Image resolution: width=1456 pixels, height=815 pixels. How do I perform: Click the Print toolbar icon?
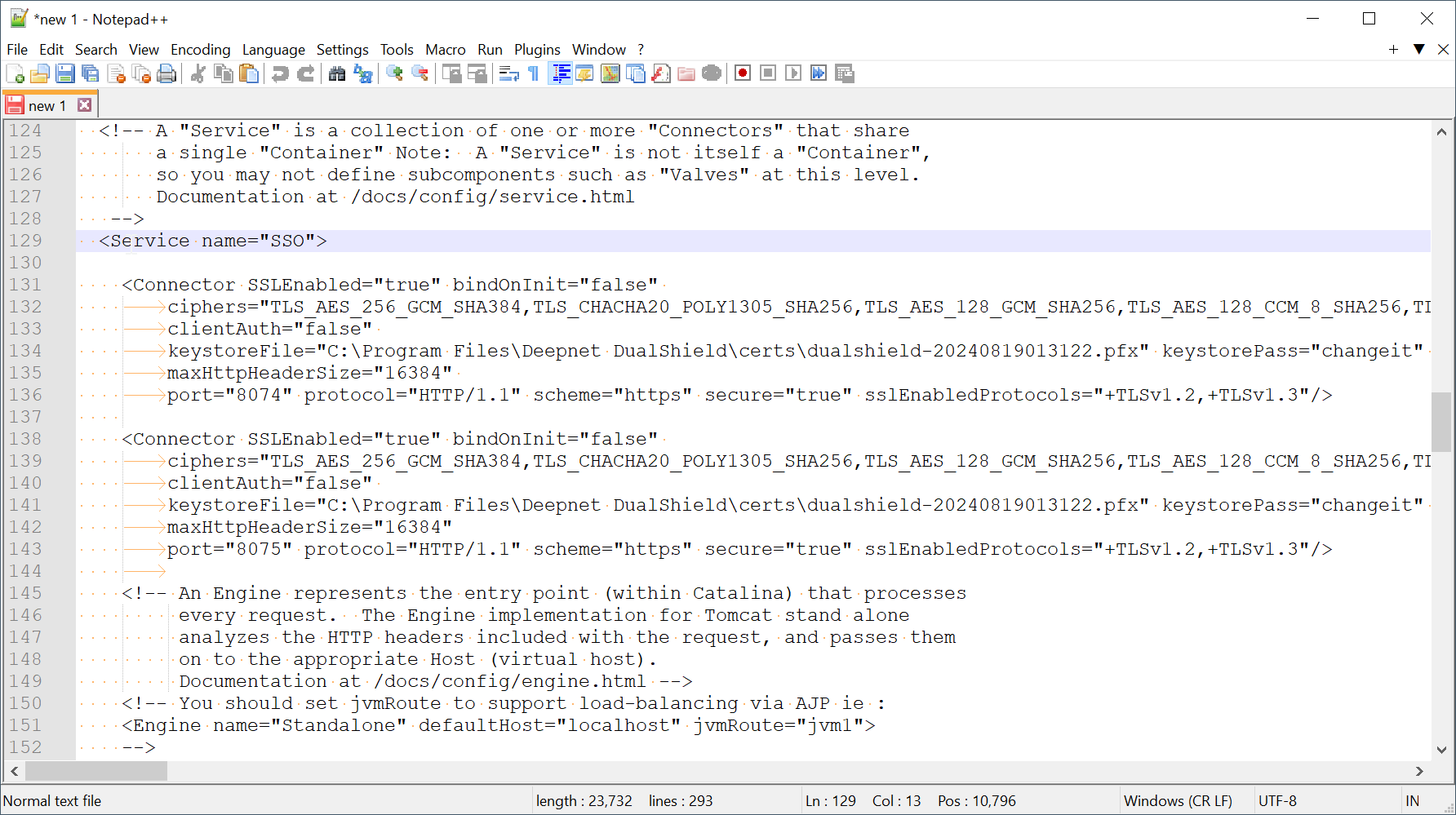166,73
